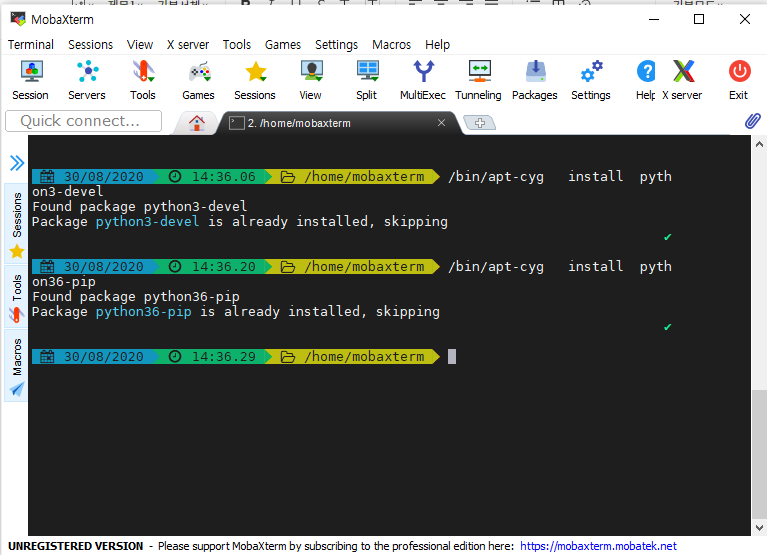Click the red Exit power icon
767x555 pixels.
739,80
